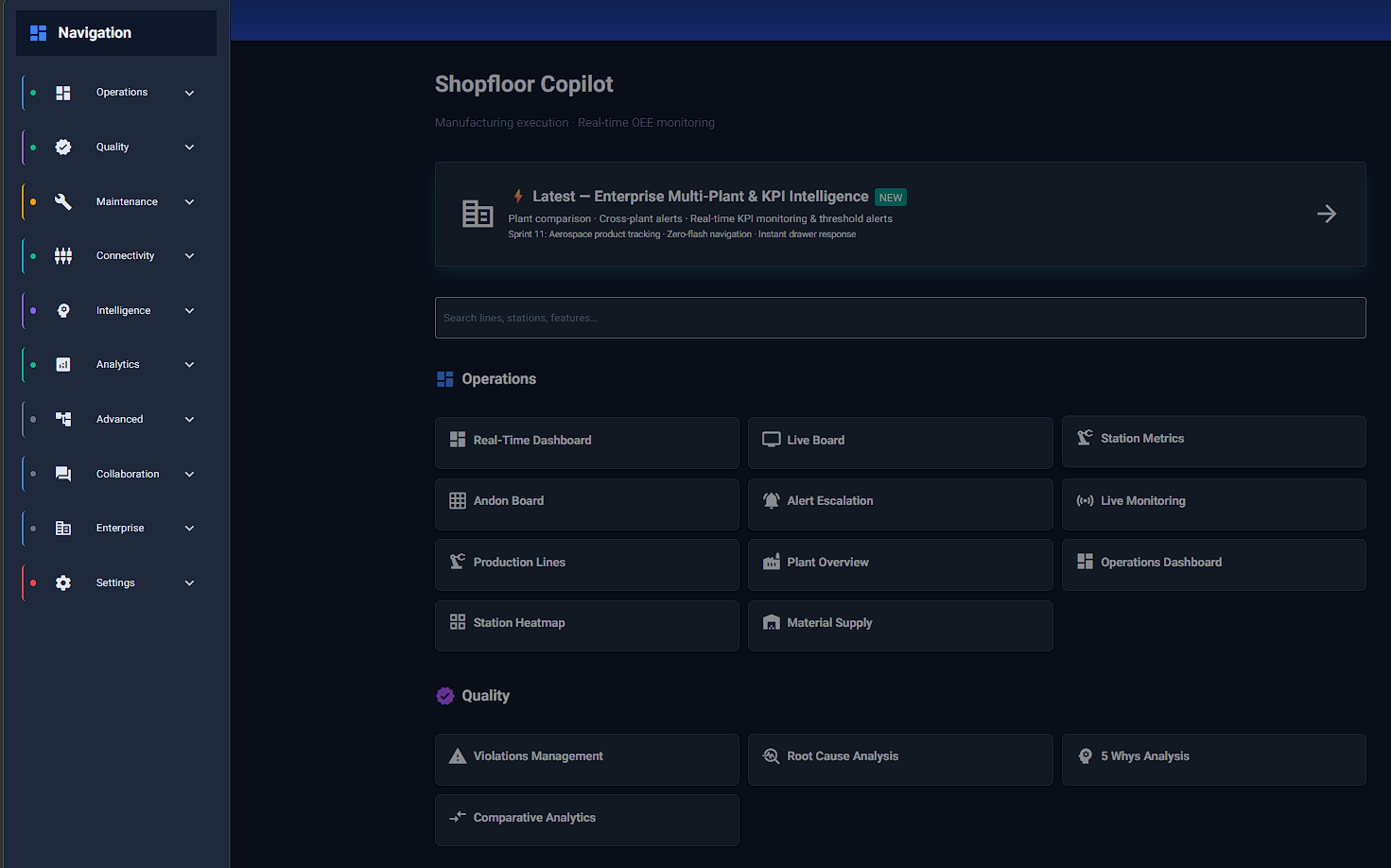1391x868 pixels.
Task: Select the Collaboration chat icon
Action: coord(63,474)
